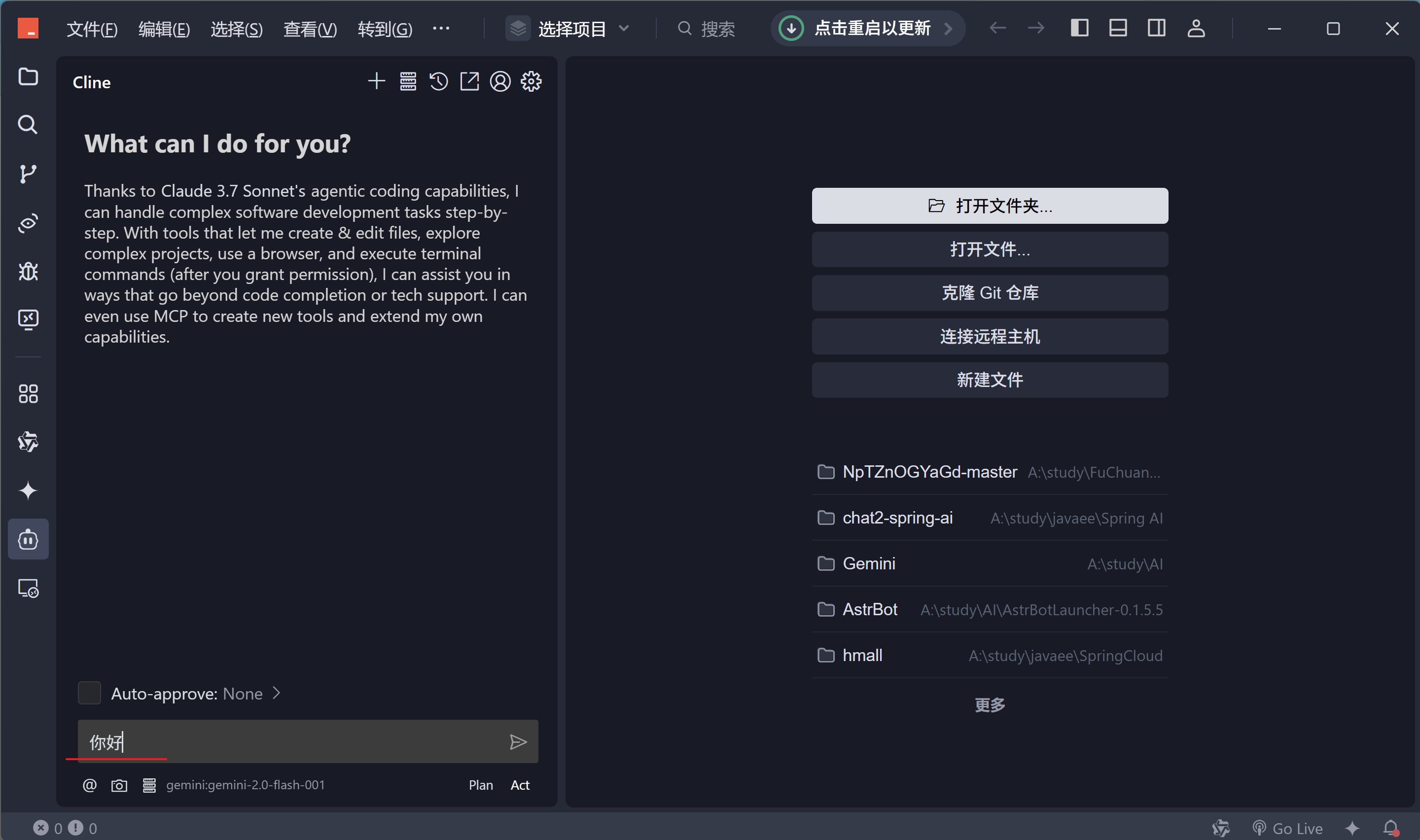1420x840 pixels.
Task: Open Cline in editor popout icon
Action: tap(469, 81)
